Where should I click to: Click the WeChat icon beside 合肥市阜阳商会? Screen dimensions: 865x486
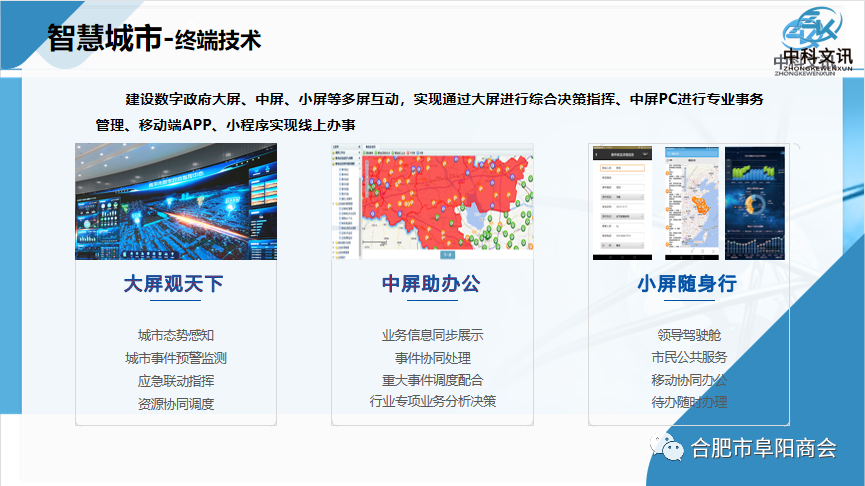666,447
